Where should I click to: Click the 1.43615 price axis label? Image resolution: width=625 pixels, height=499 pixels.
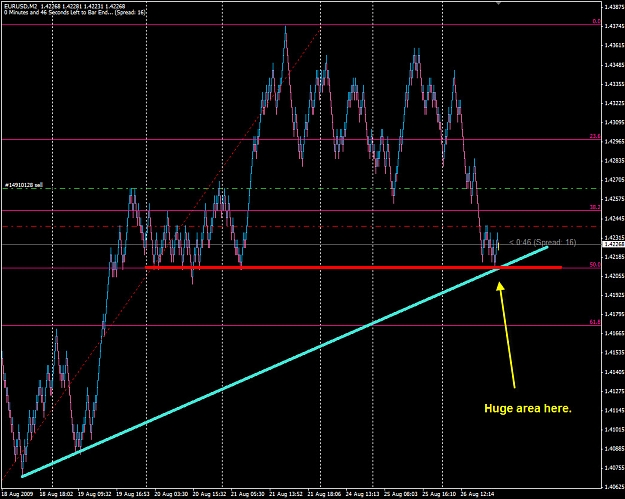pos(614,45)
